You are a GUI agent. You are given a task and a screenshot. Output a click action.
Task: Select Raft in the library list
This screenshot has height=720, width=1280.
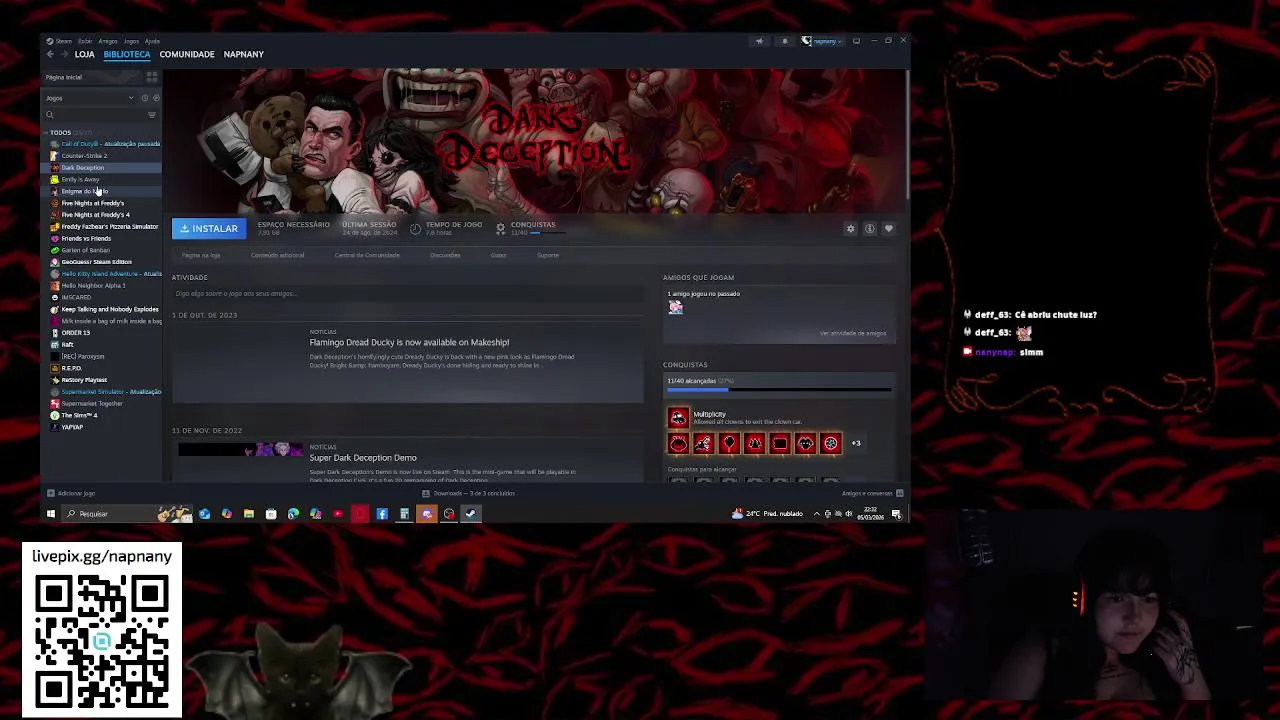point(67,345)
